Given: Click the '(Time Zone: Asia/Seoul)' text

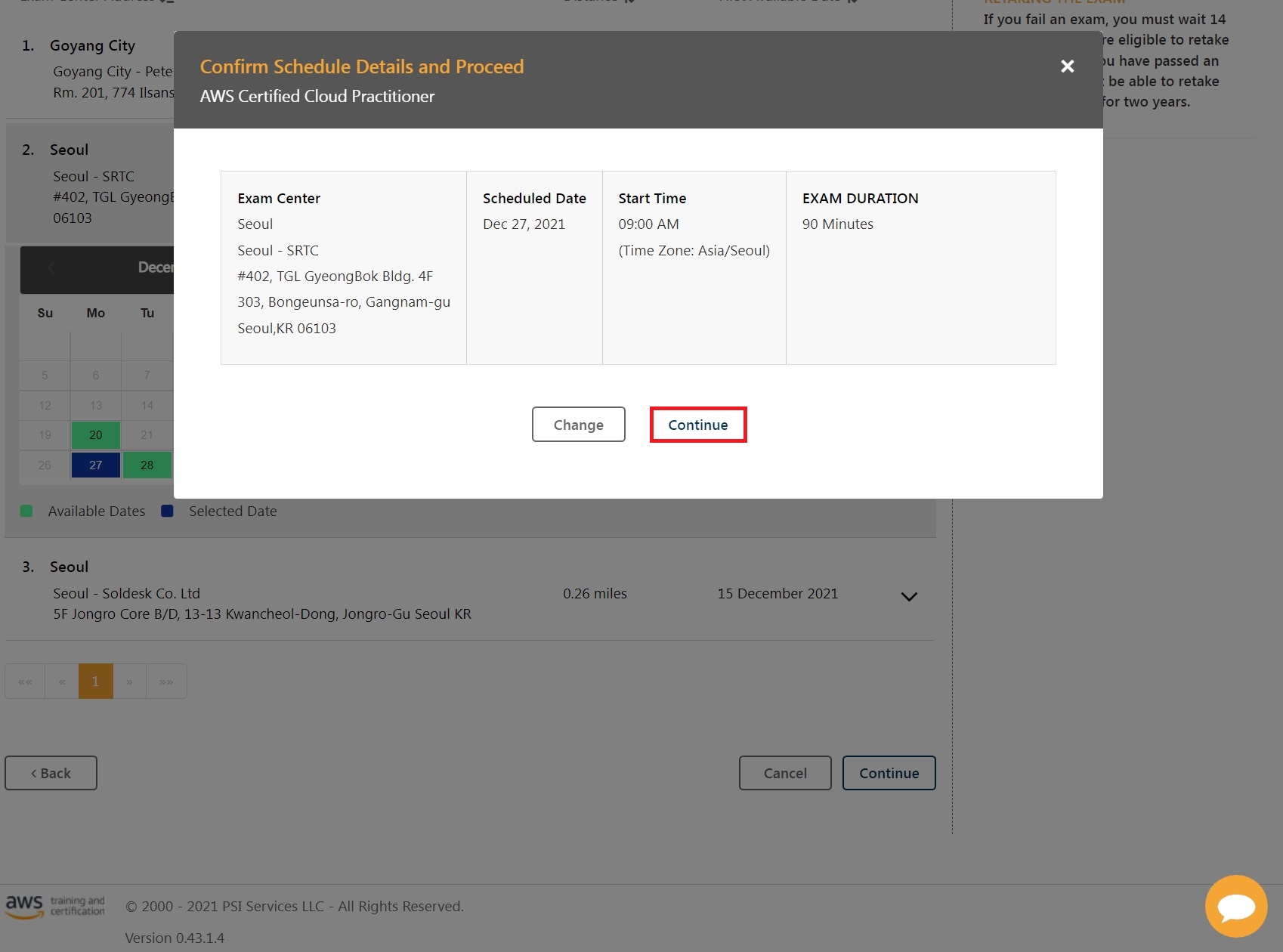Looking at the screenshot, I should point(694,250).
